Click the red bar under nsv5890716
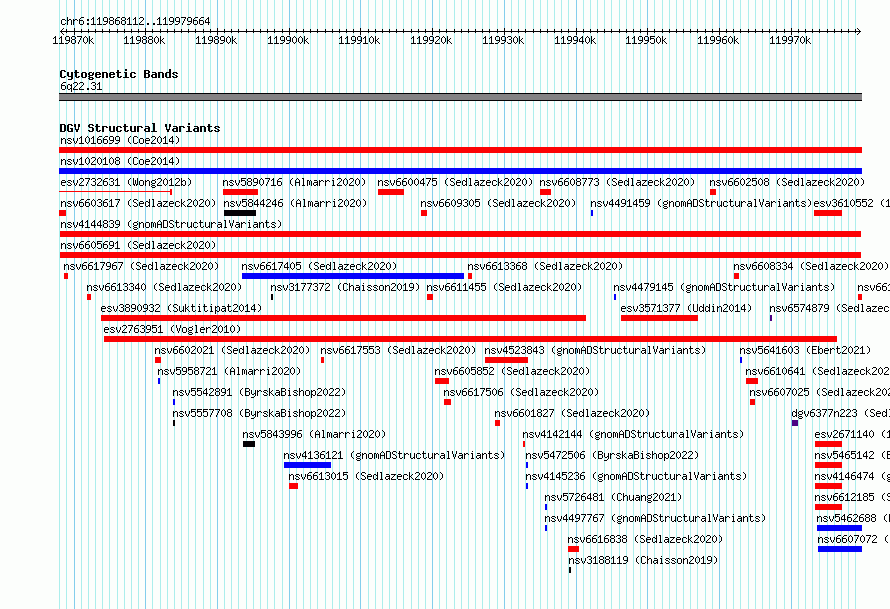 [x=240, y=192]
